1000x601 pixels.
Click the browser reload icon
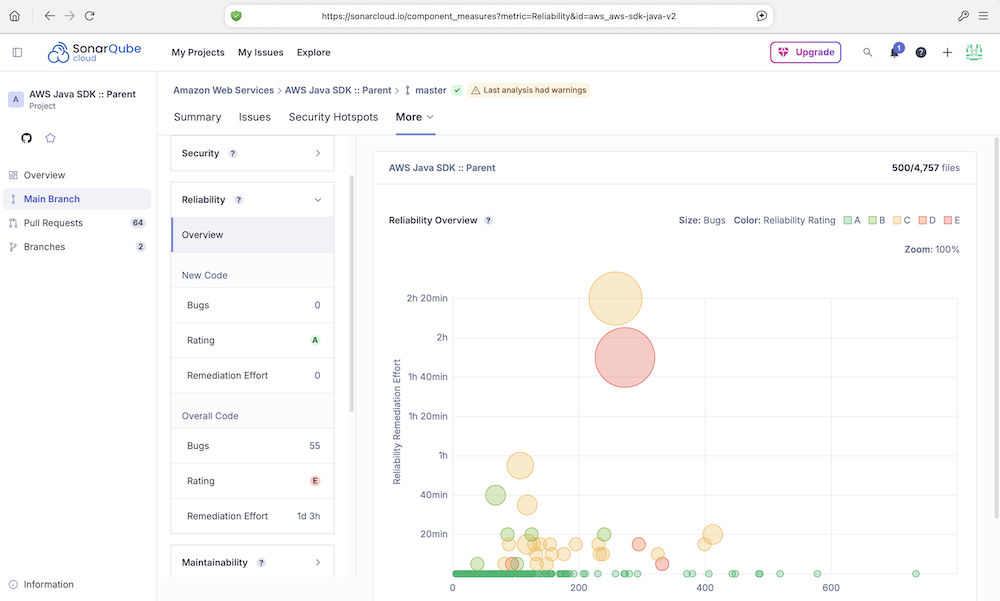(x=90, y=16)
